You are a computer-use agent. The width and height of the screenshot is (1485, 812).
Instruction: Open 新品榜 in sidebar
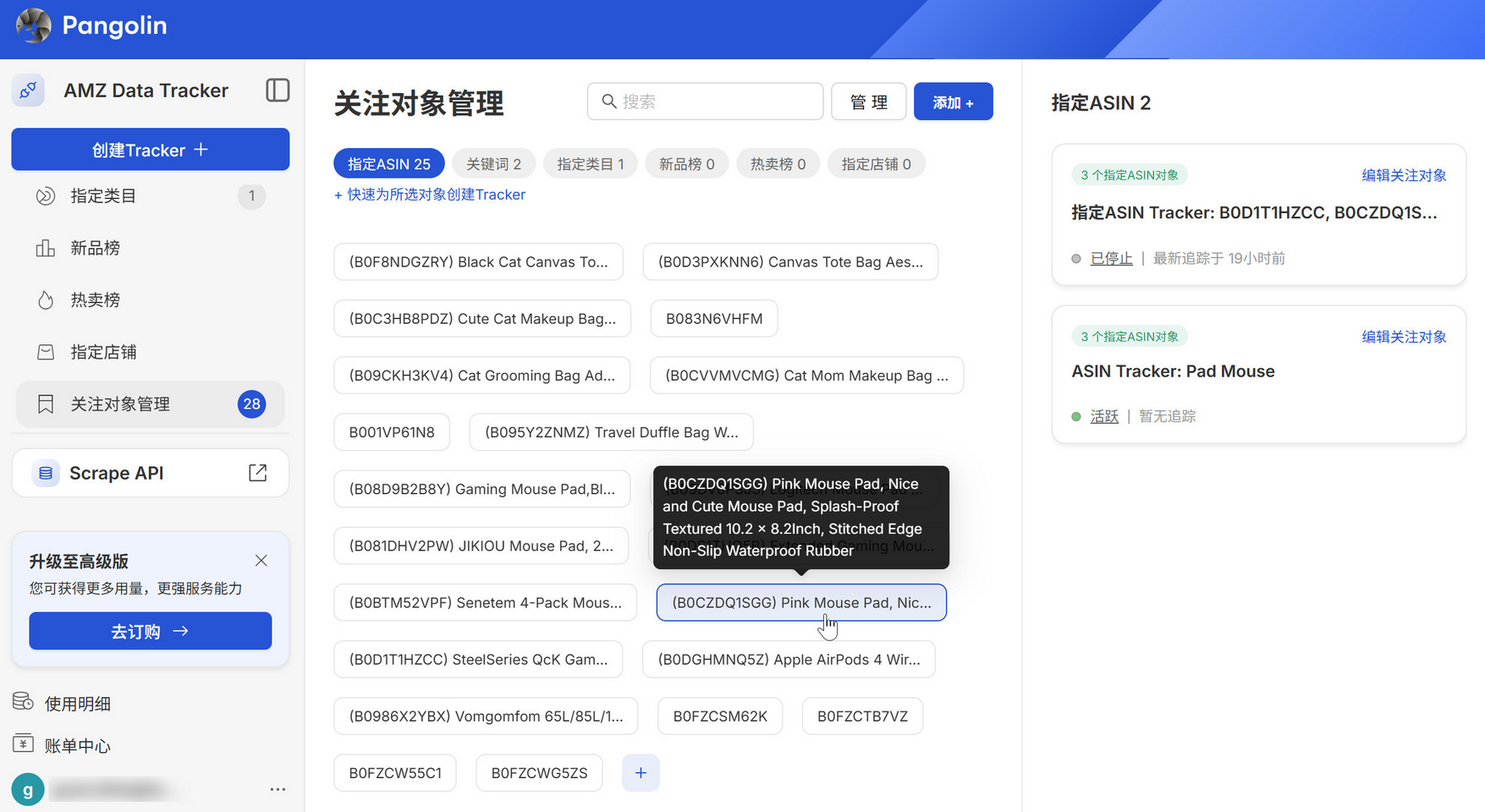coord(95,248)
